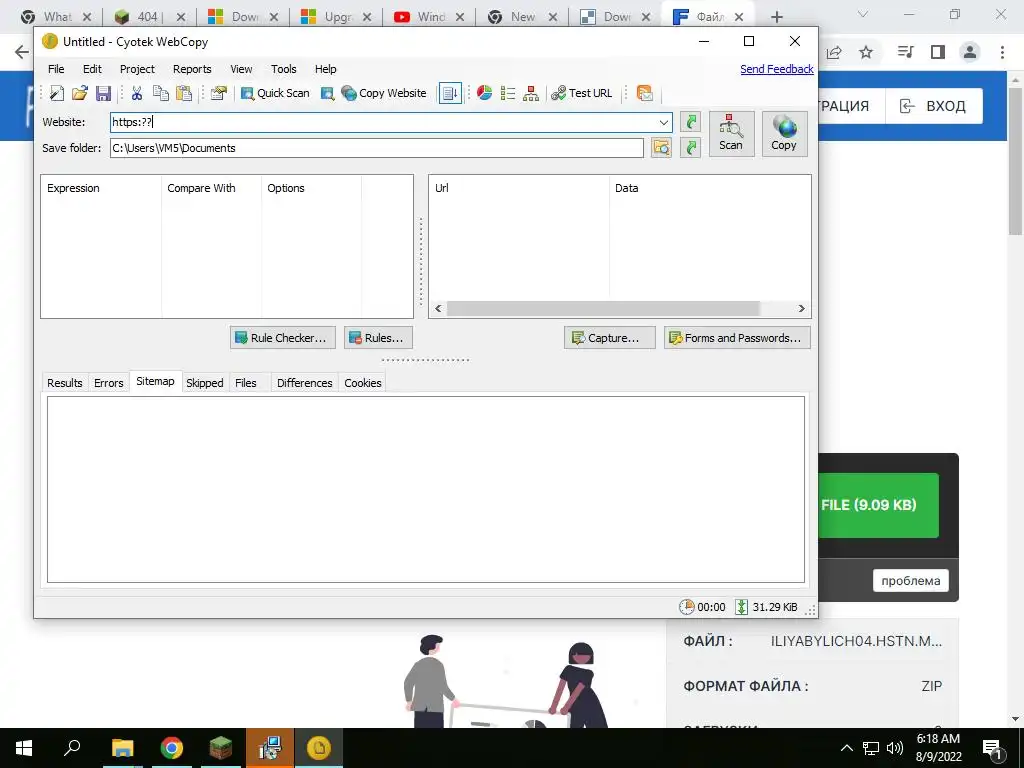Click the site diagram hierarchy icon
Image resolution: width=1024 pixels, height=768 pixels.
click(x=531, y=93)
